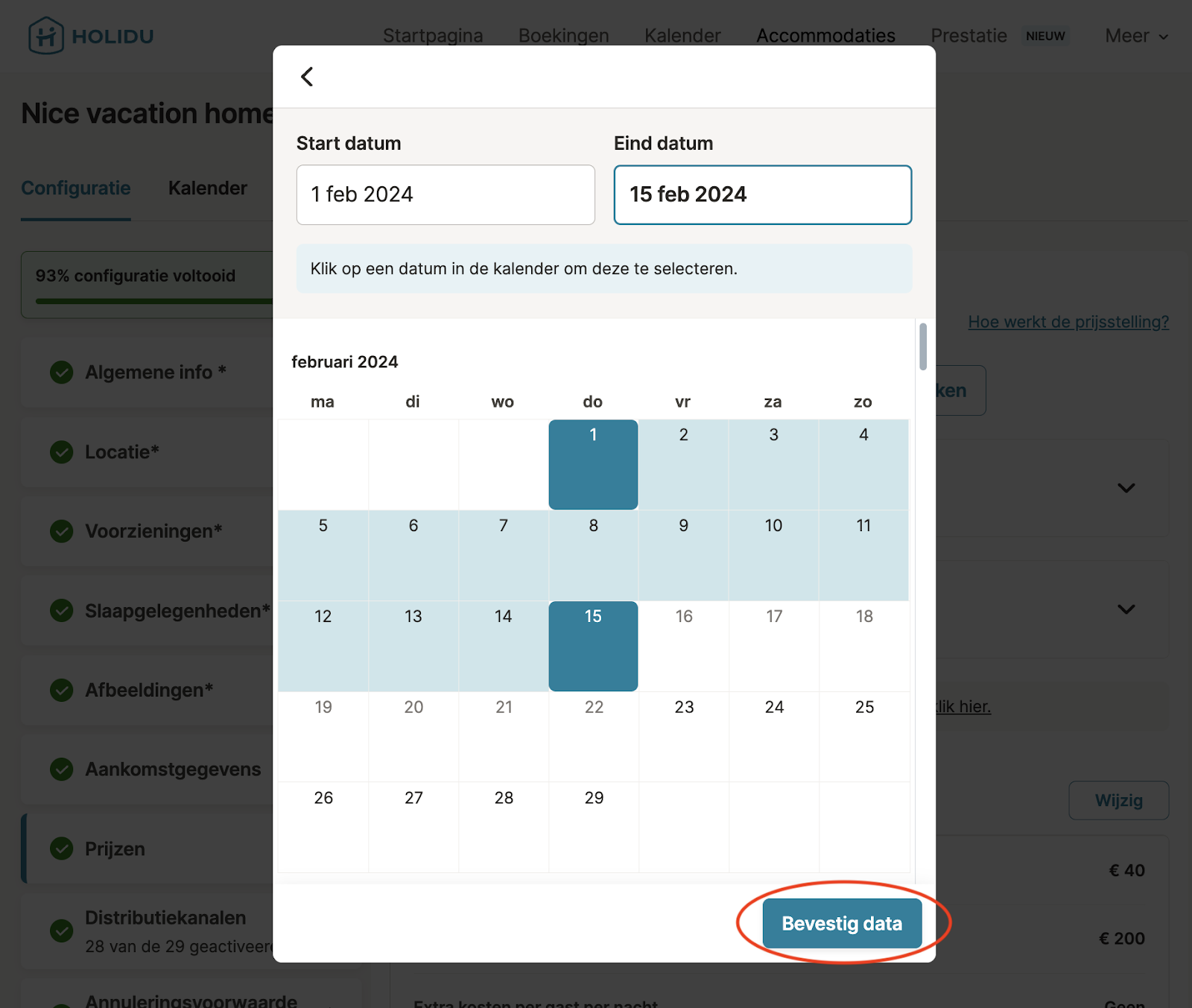
Task: Open Boekingen in the top navigation
Action: click(563, 36)
